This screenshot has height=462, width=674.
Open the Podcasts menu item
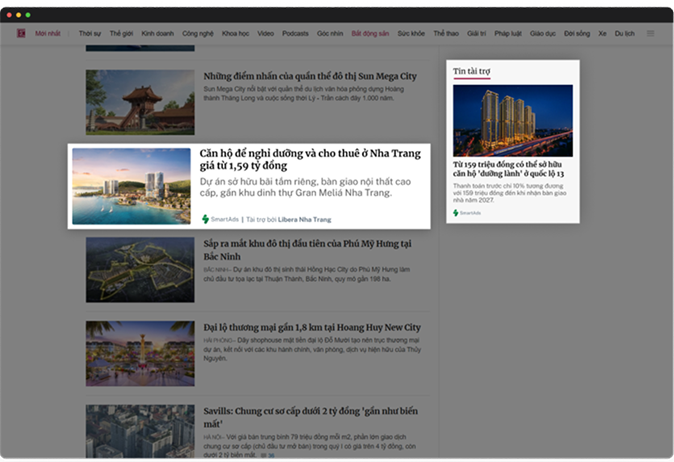[295, 34]
